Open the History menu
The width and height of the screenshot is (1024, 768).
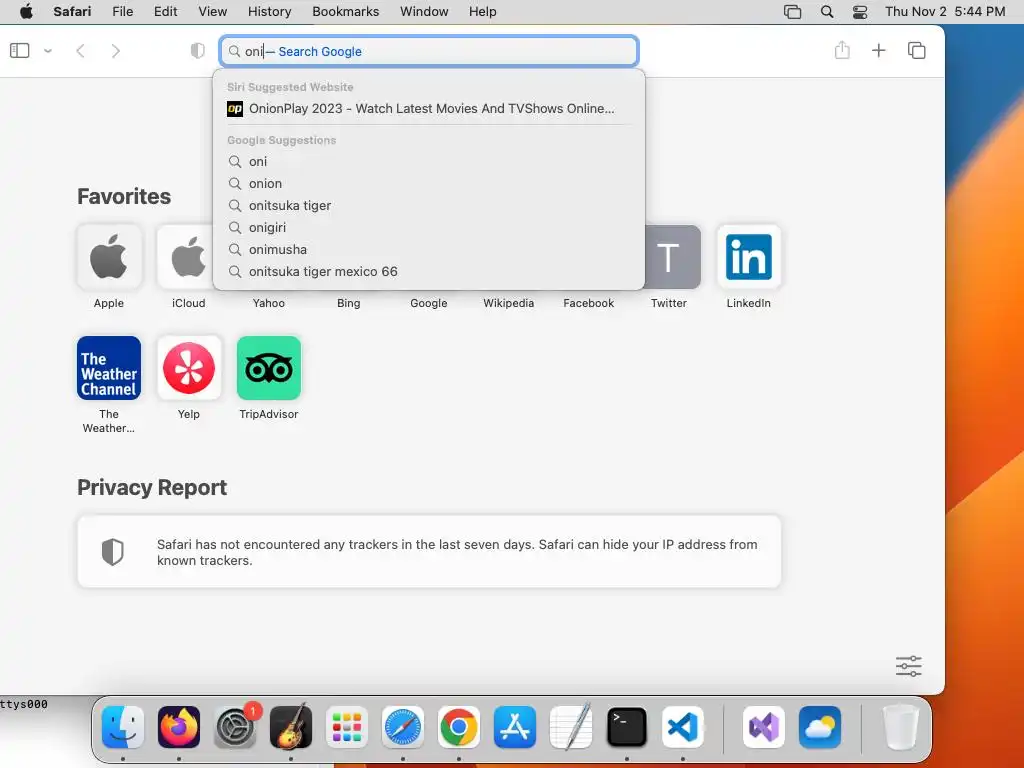coord(269,12)
